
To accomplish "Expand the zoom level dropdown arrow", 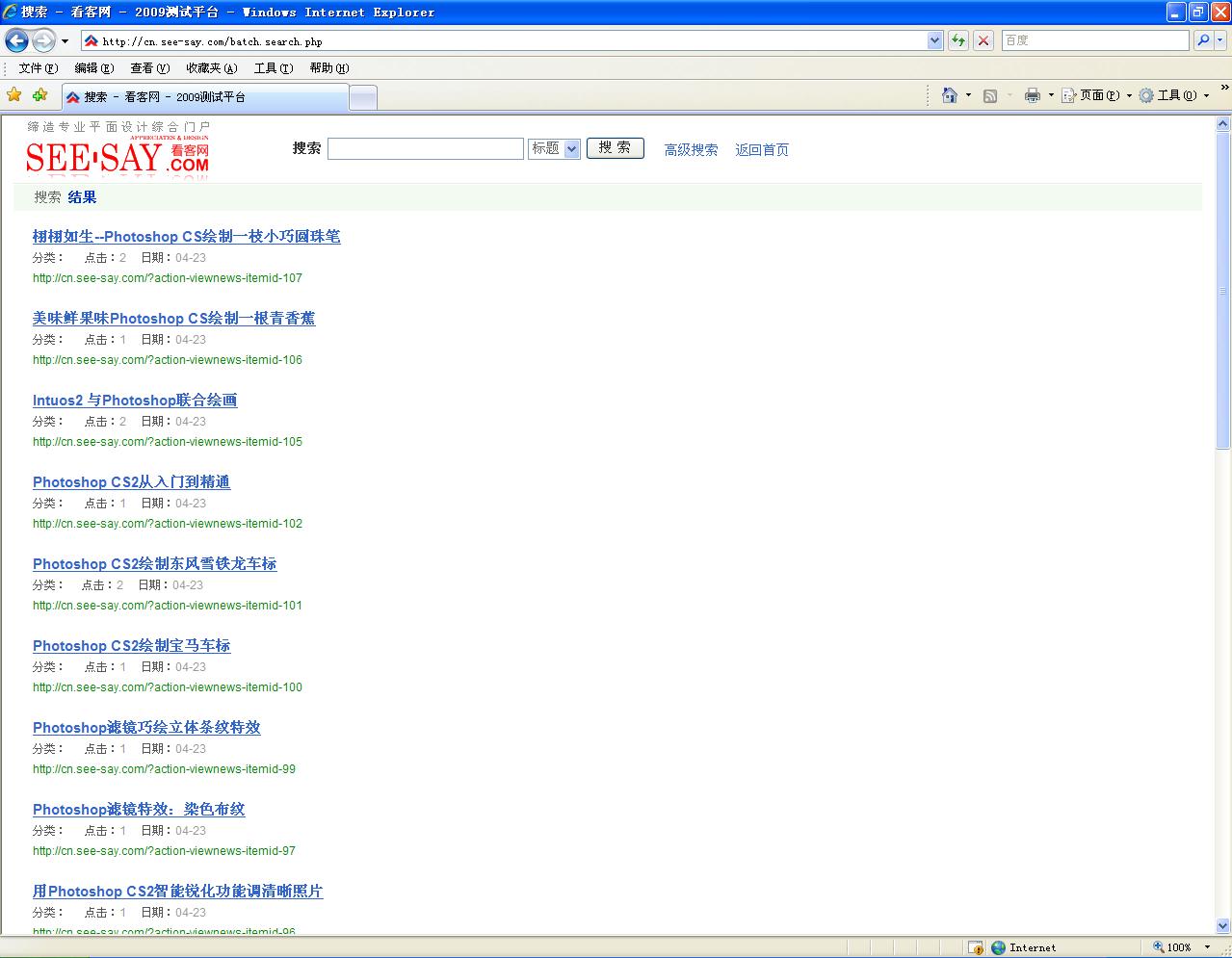I will 1207,947.
